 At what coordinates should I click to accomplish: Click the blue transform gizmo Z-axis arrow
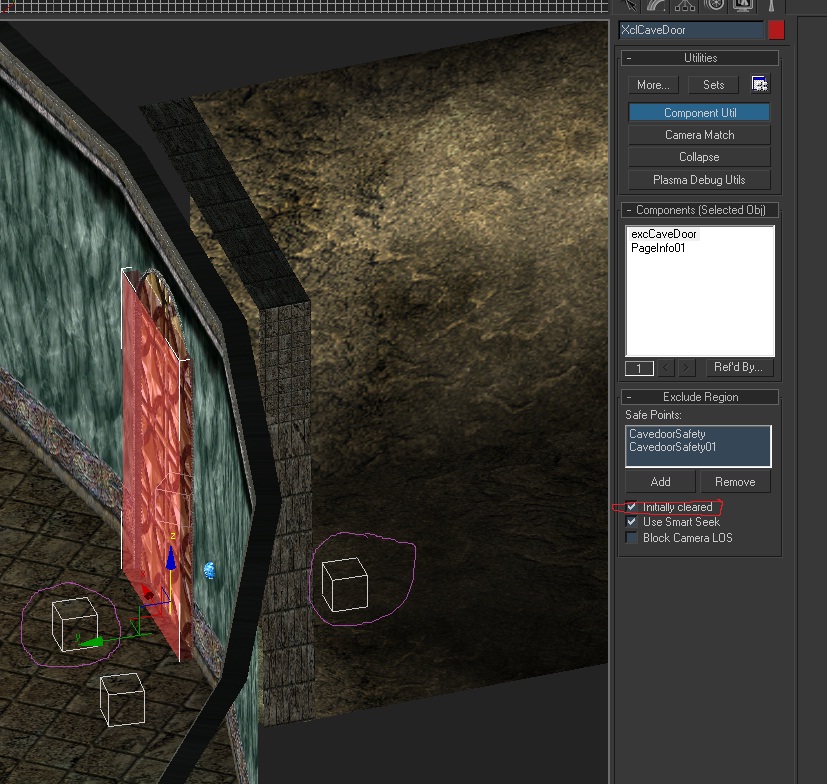170,558
